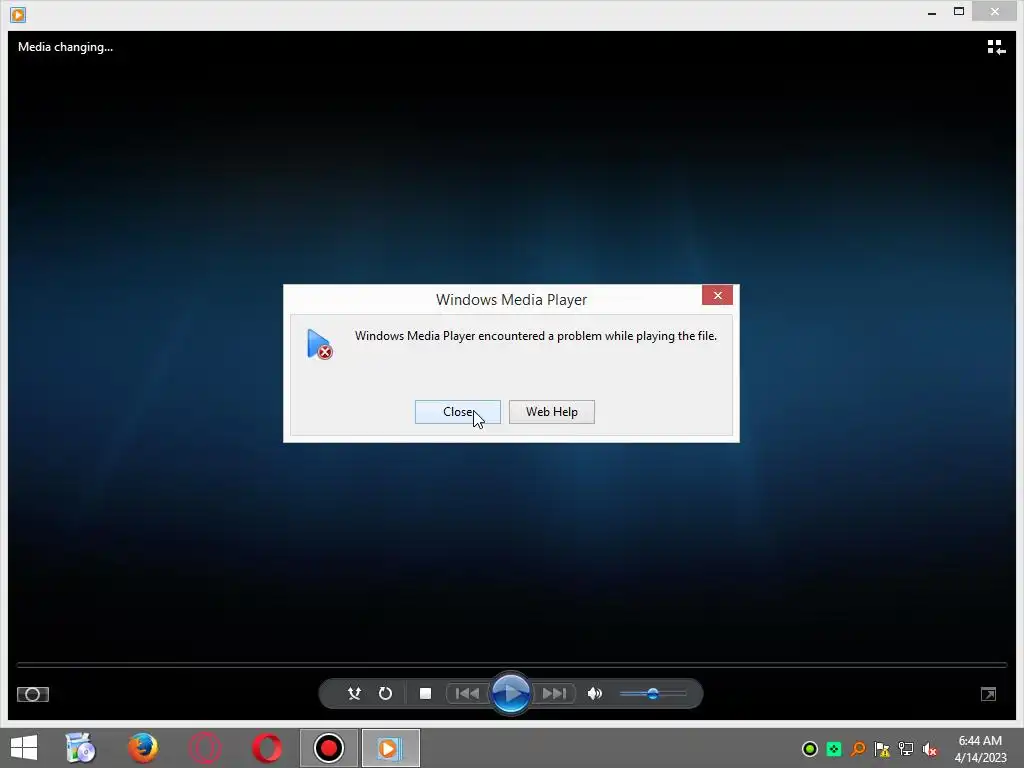This screenshot has height=768, width=1024.
Task: Select Windows Media Player taskbar button
Action: 391,748
